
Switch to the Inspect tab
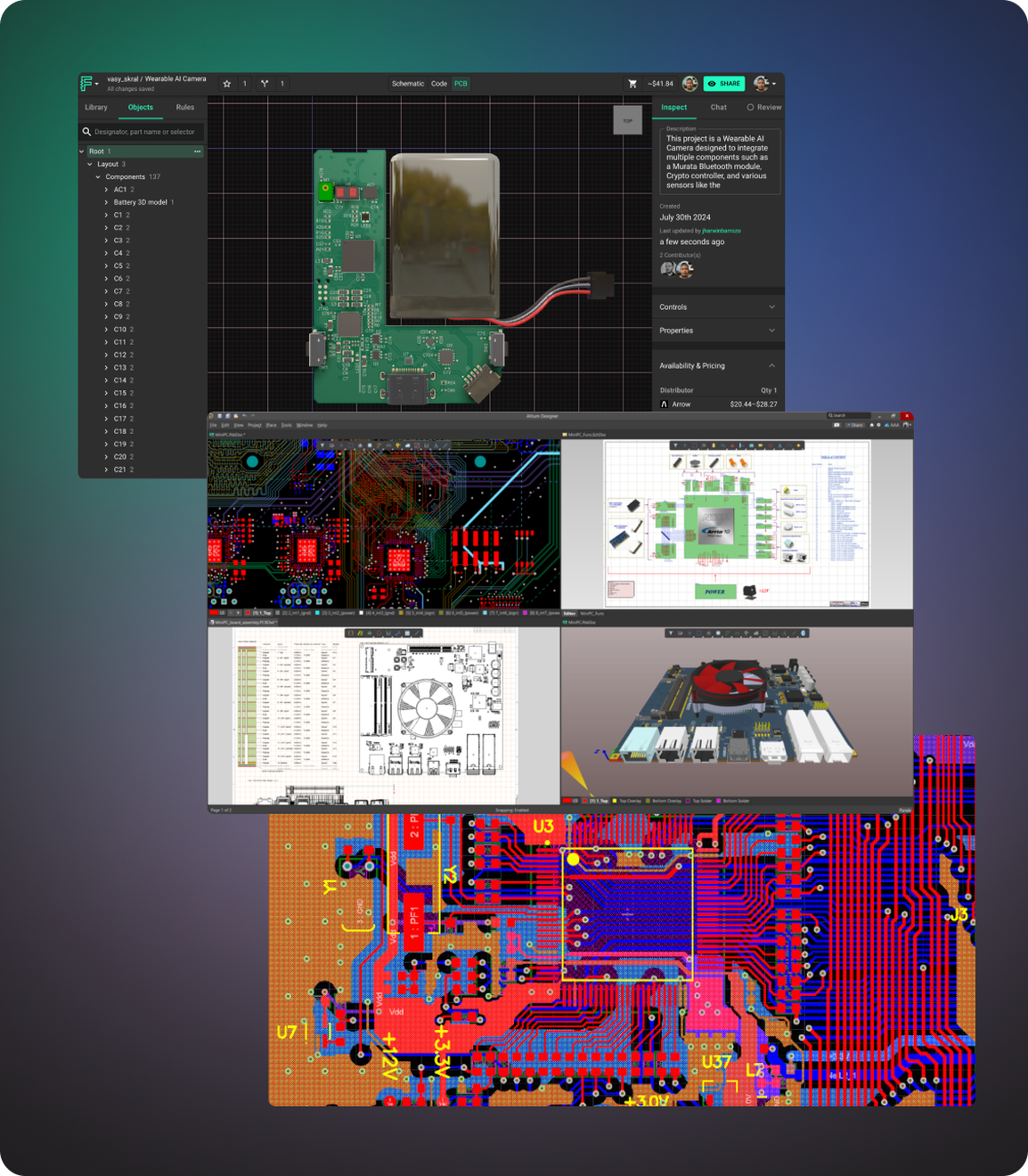(674, 107)
